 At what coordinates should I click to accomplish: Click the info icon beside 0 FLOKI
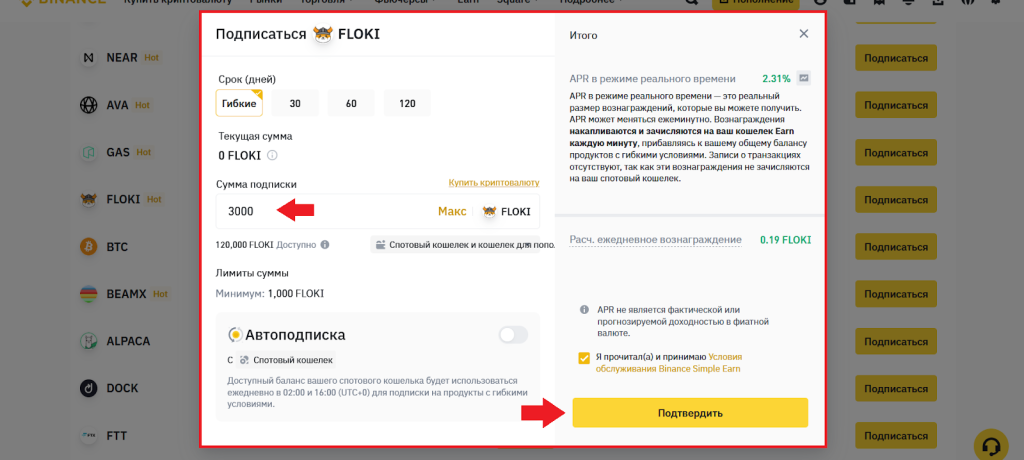pos(272,155)
